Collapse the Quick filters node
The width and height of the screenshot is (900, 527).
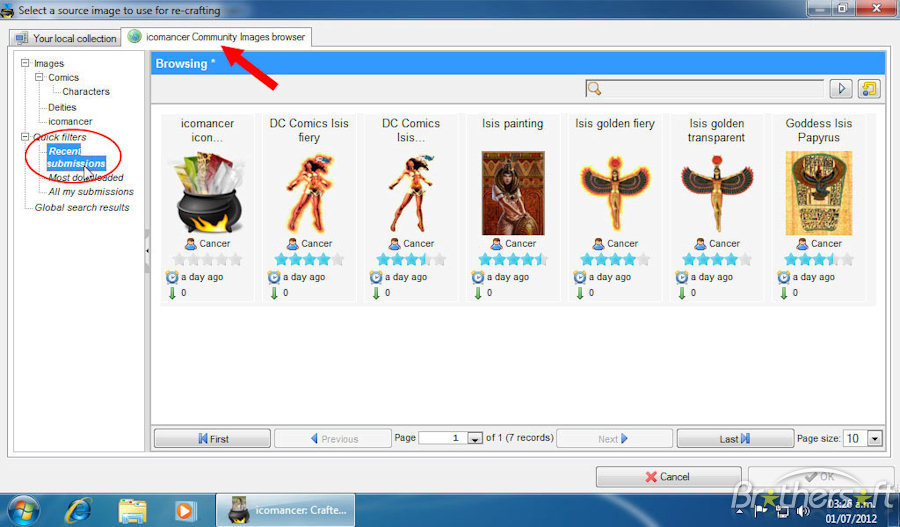[x=25, y=137]
